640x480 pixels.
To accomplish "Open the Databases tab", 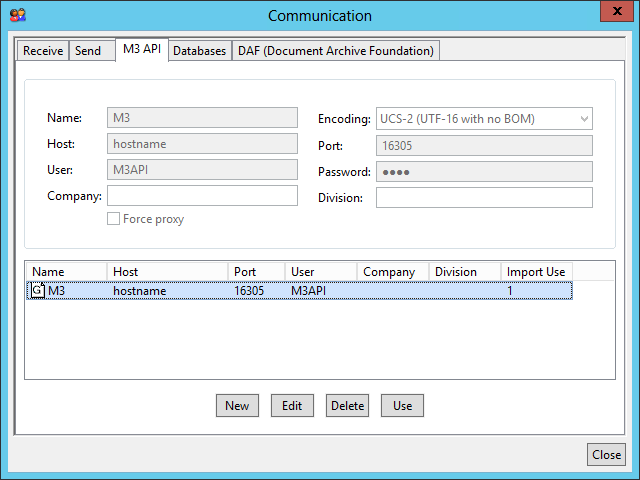I will coord(200,51).
